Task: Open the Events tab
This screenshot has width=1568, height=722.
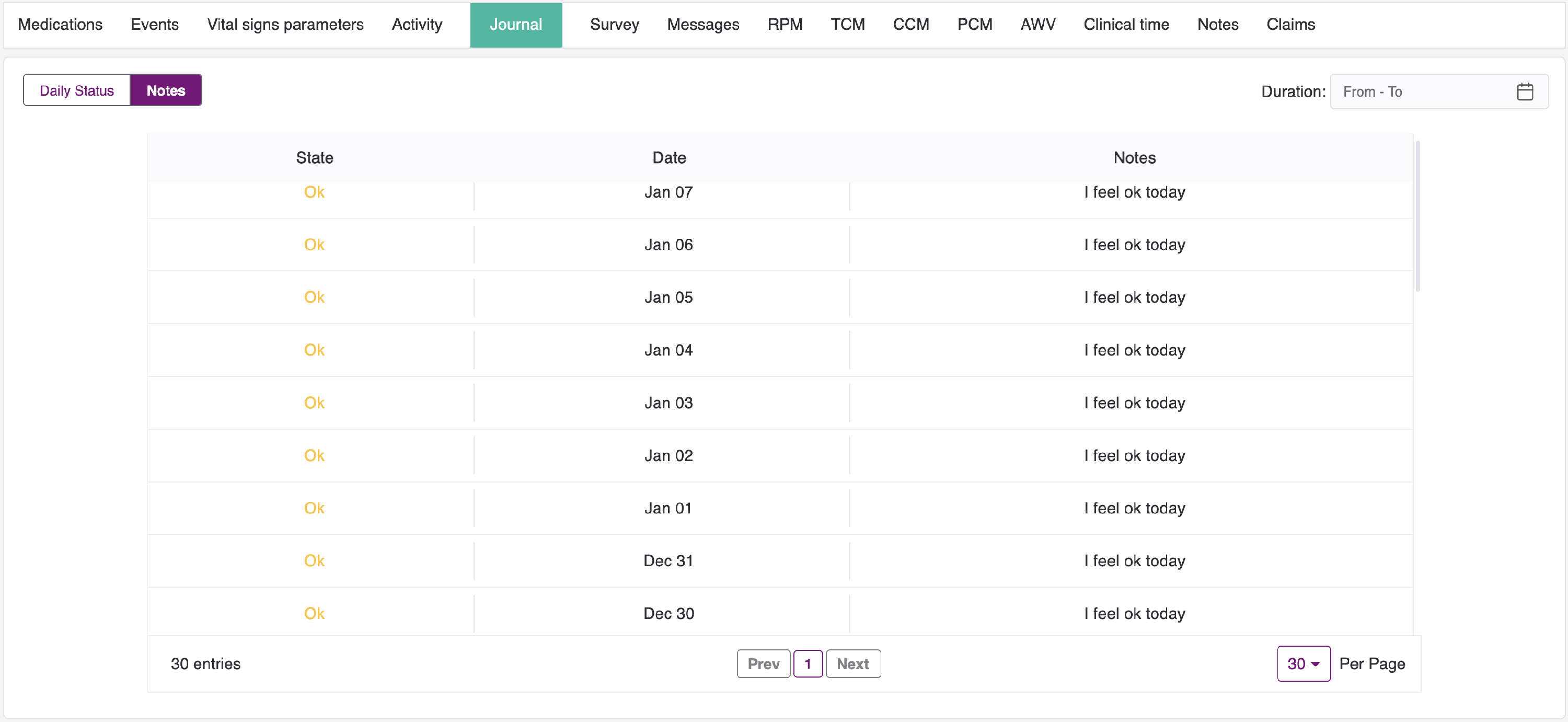Action: coord(155,25)
